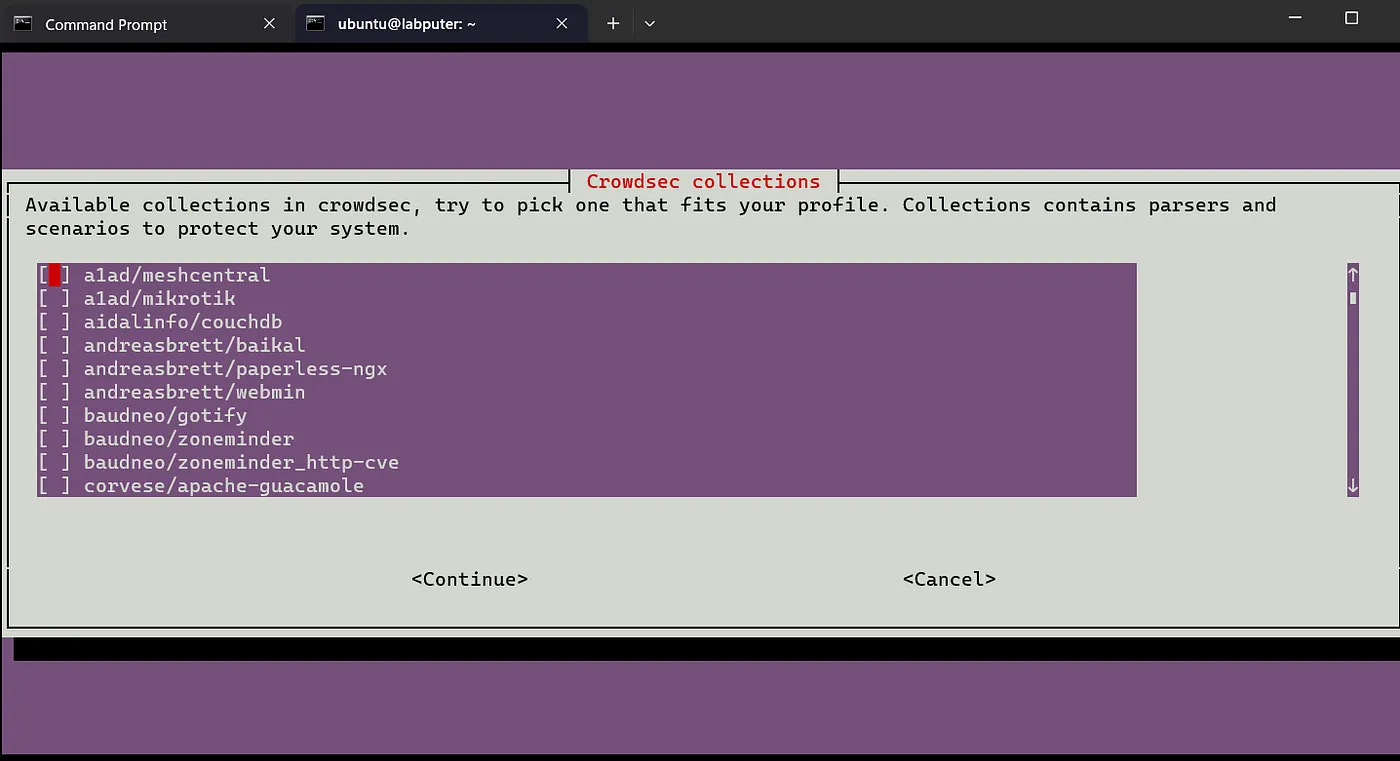Image resolution: width=1400 pixels, height=761 pixels.
Task: Check the andreasbrett/baikal collection
Action: pos(55,345)
